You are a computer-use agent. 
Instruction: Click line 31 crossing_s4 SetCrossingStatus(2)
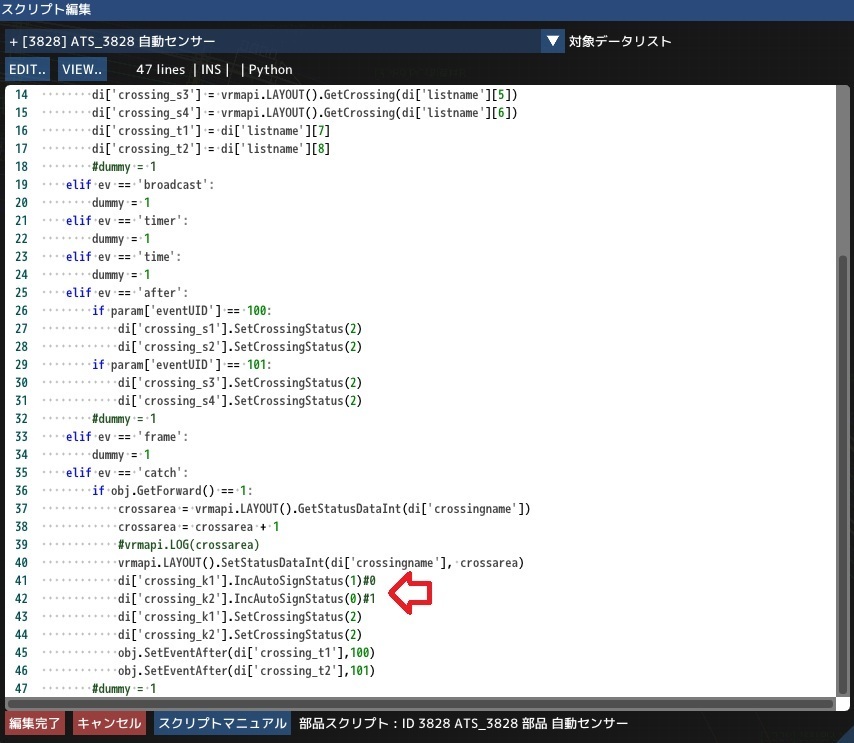tap(240, 400)
